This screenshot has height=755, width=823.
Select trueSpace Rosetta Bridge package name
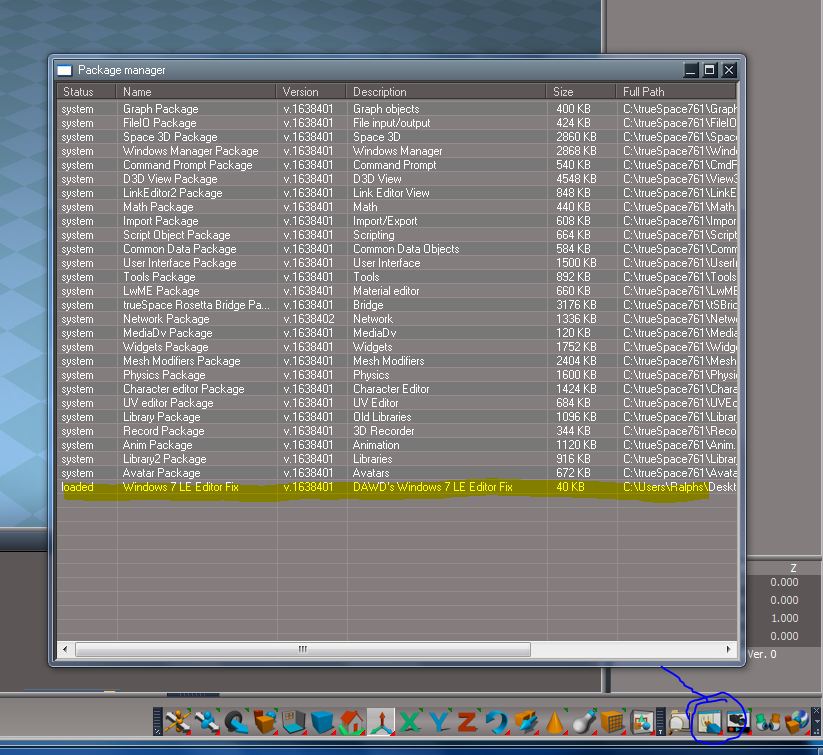tap(196, 305)
